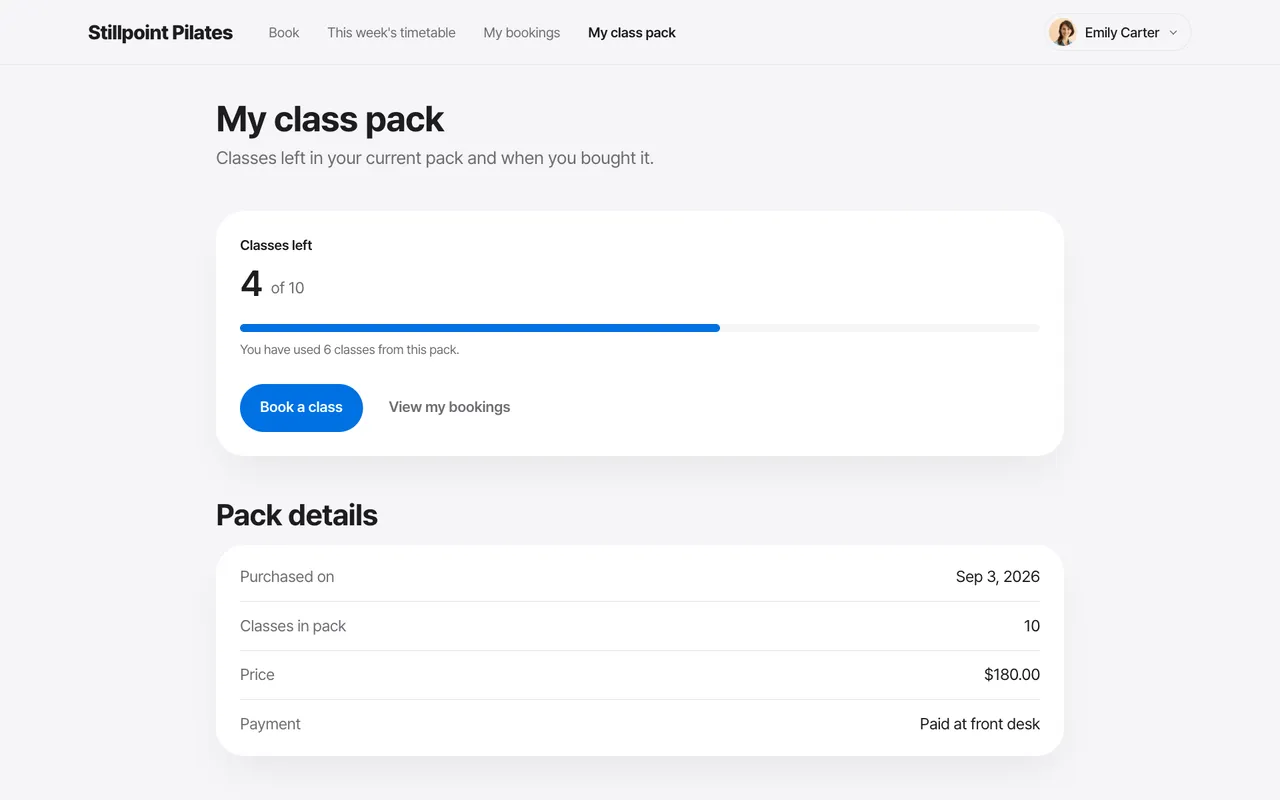Click the classes-used progress bar

tap(640, 328)
